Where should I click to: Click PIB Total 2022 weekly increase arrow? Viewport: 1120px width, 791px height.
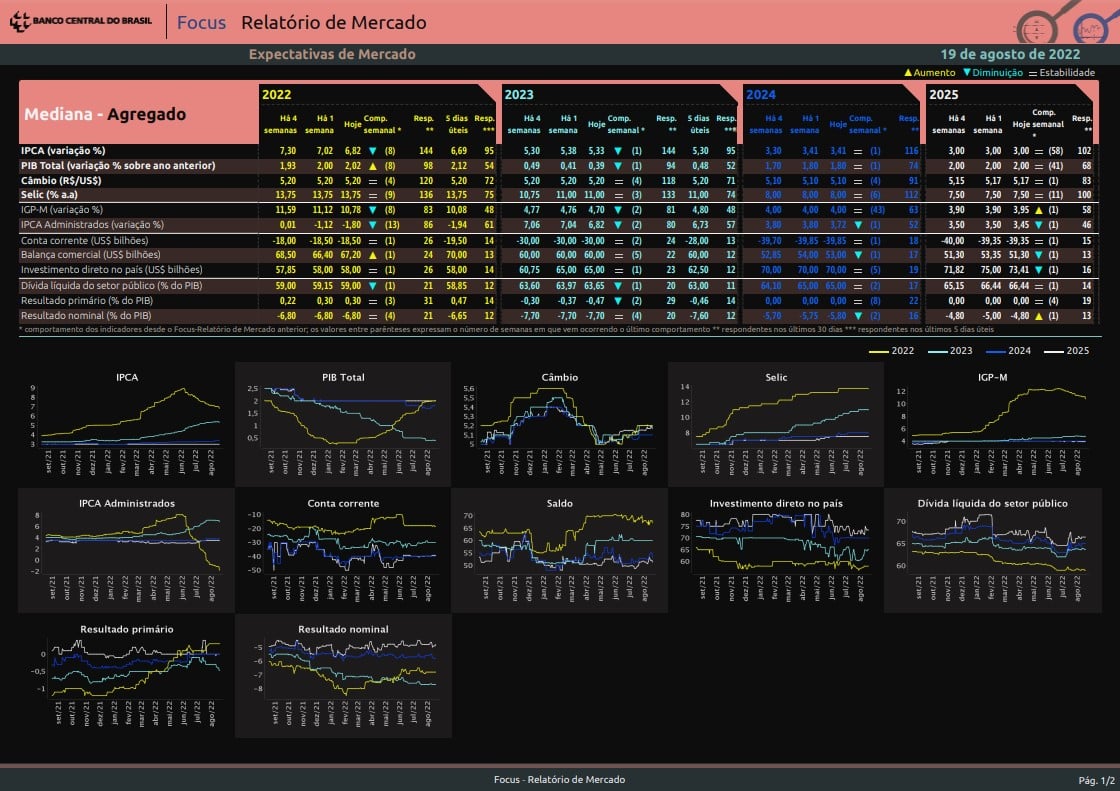coord(372,165)
